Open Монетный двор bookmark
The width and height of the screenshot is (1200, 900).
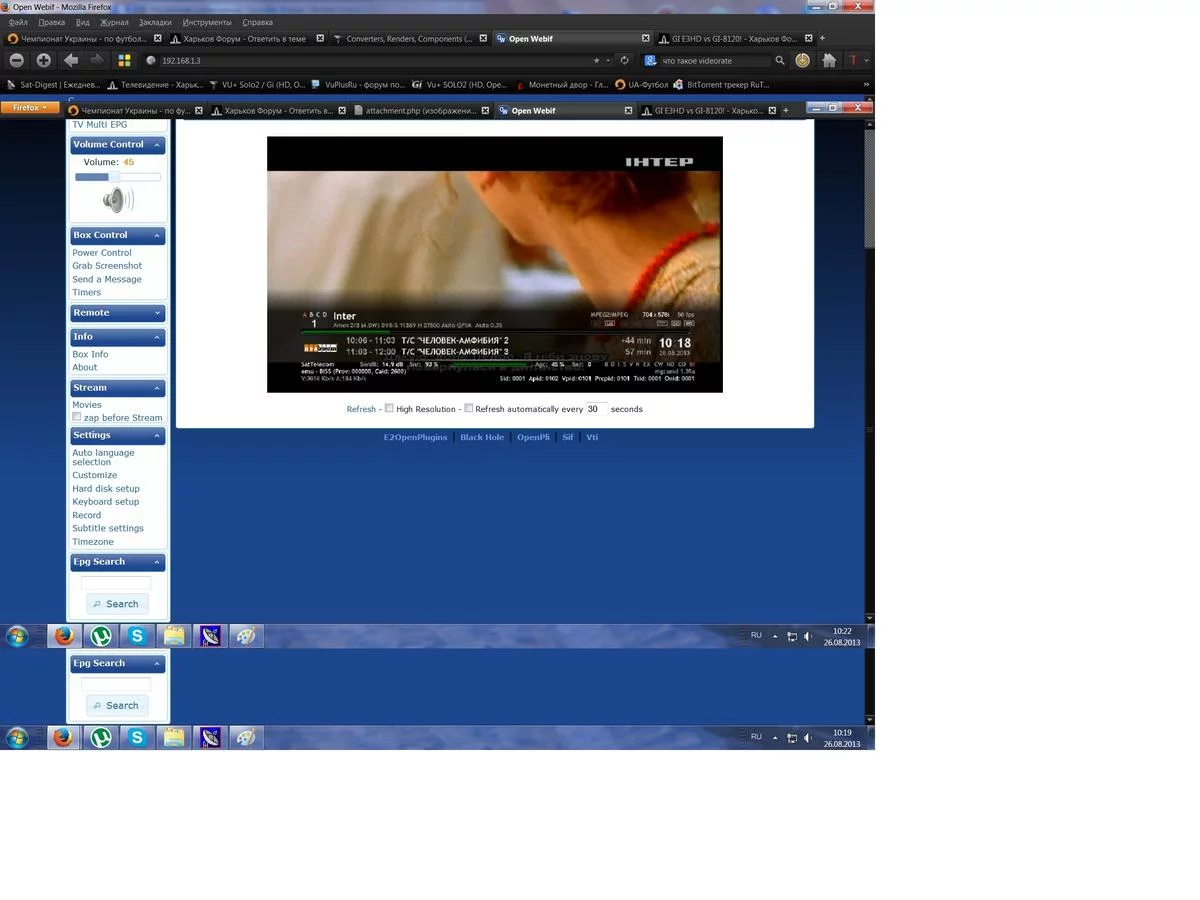561,85
